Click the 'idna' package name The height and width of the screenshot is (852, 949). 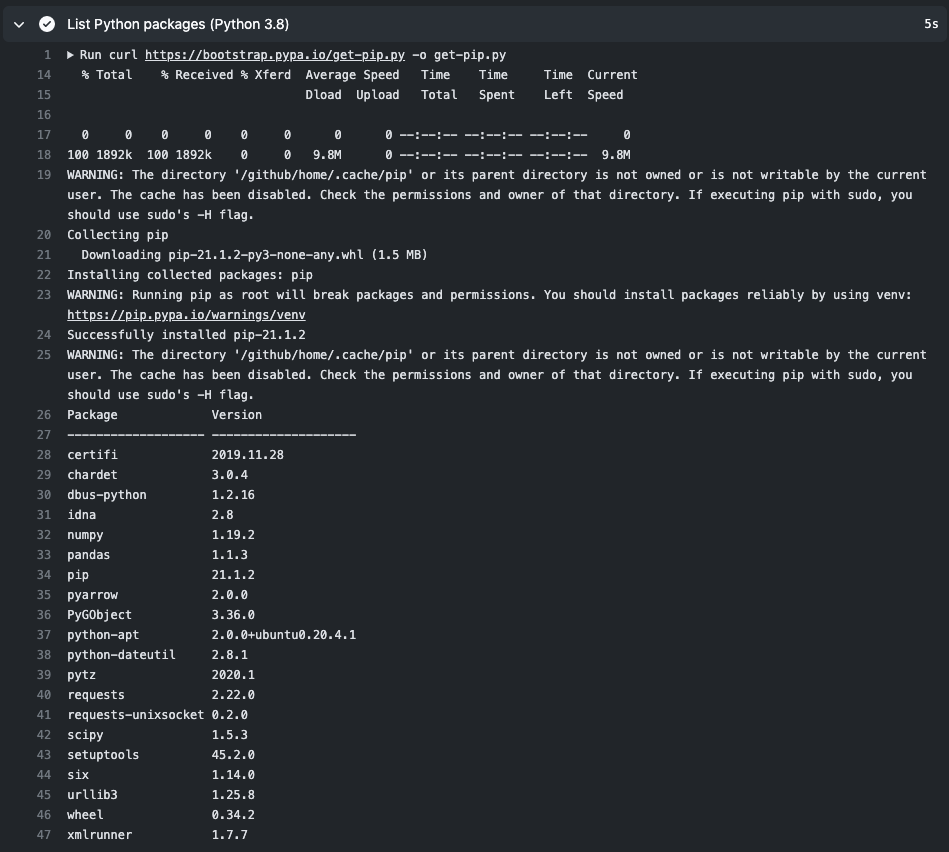82,514
